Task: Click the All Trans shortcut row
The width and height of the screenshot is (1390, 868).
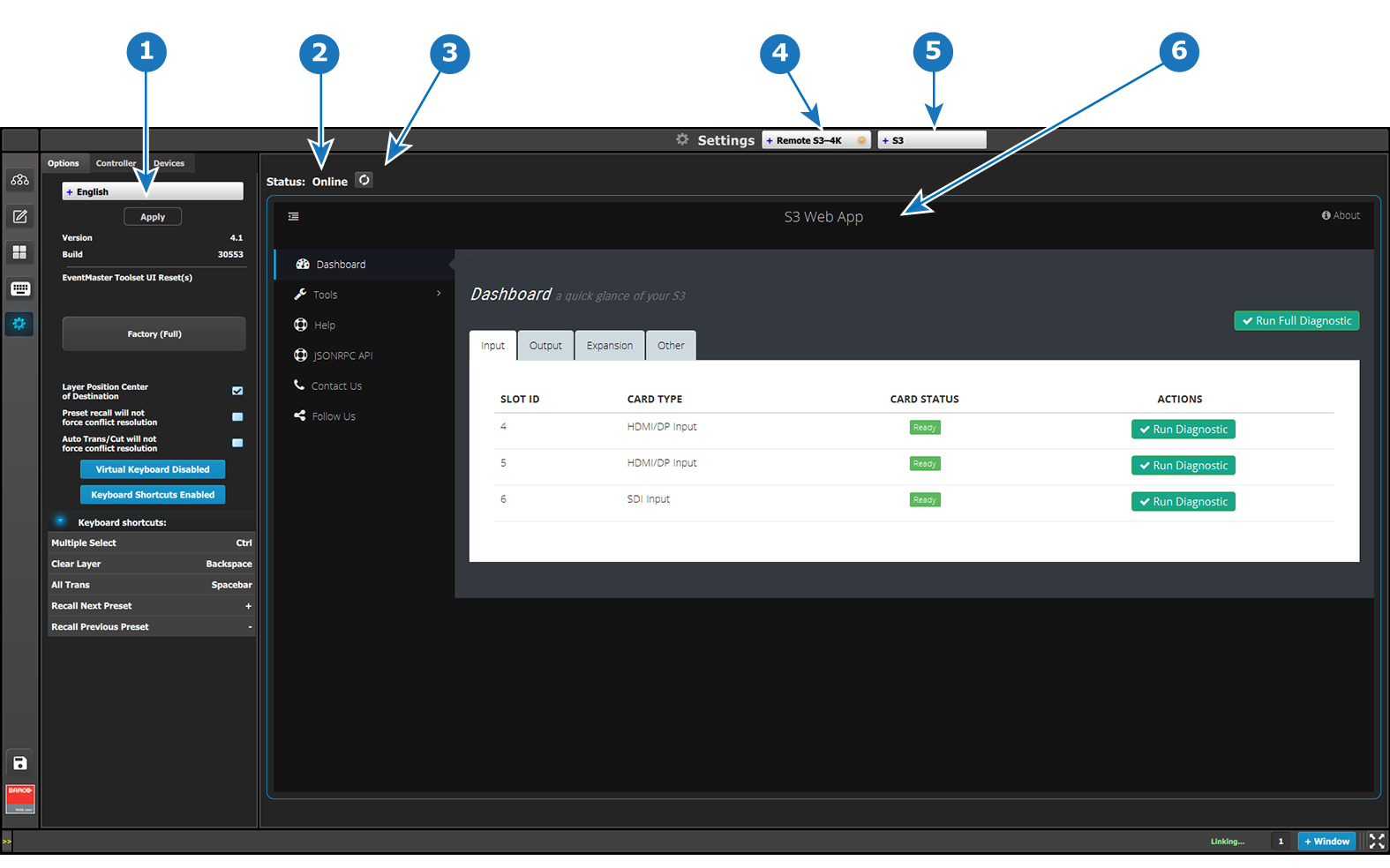Action: (152, 585)
